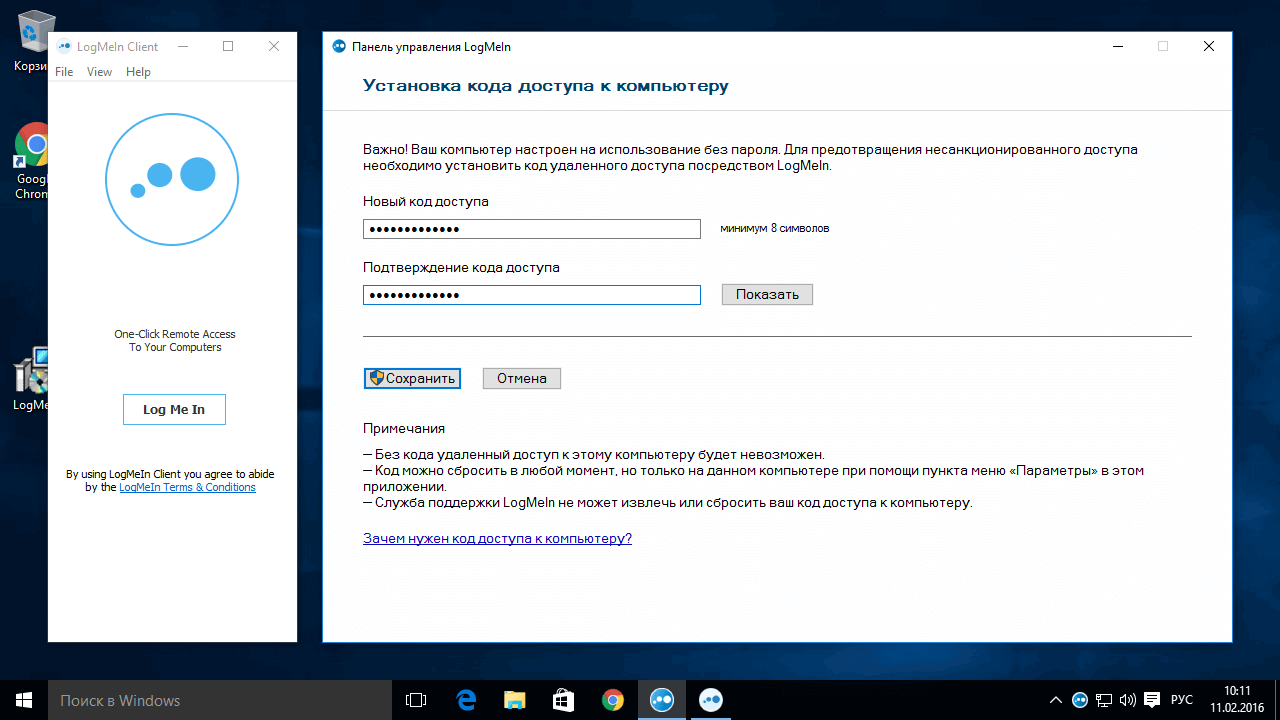Open the taskbar clock showing 10:11
This screenshot has width=1280, height=720.
[x=1237, y=700]
